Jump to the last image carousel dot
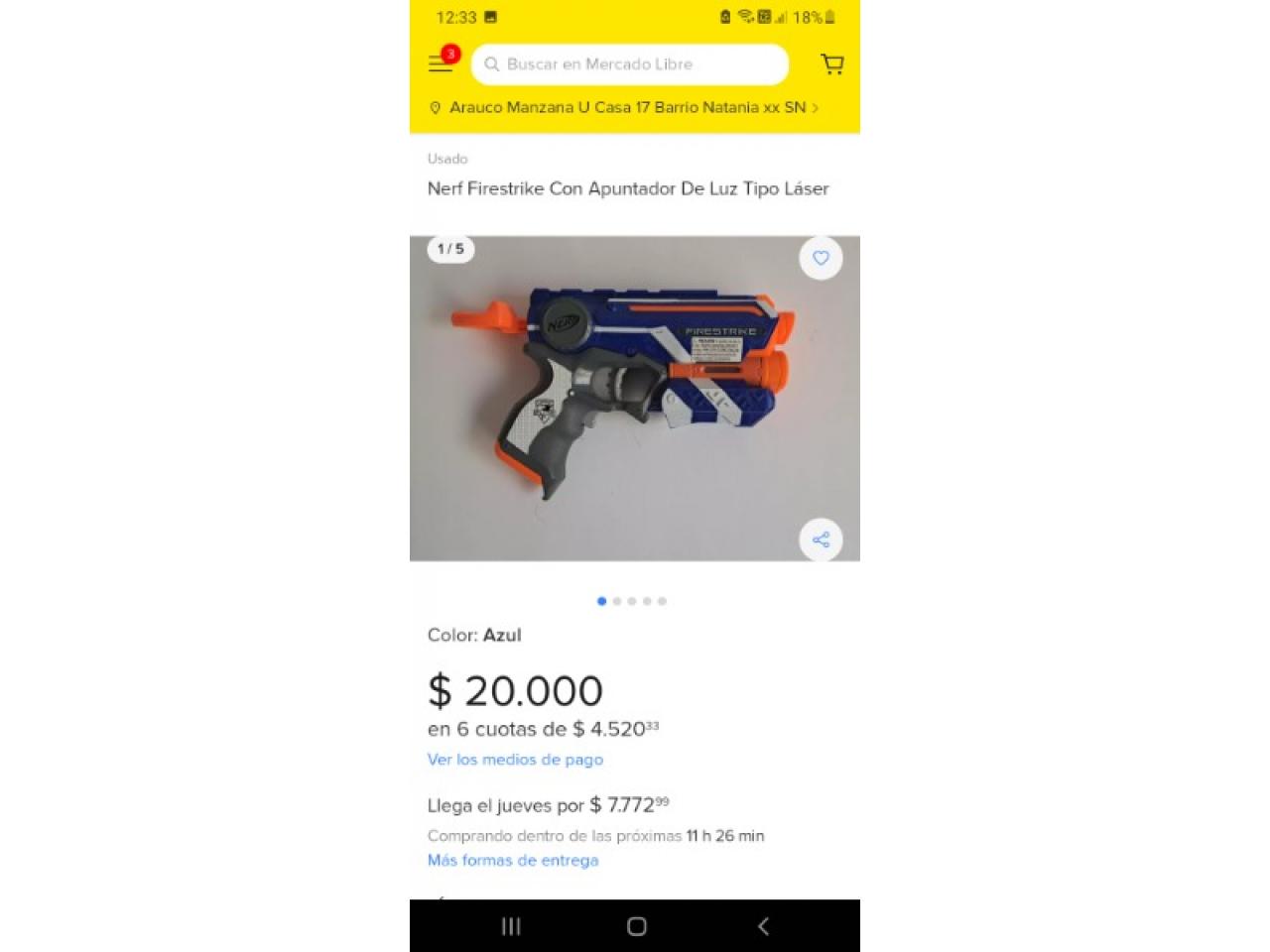 (x=662, y=601)
